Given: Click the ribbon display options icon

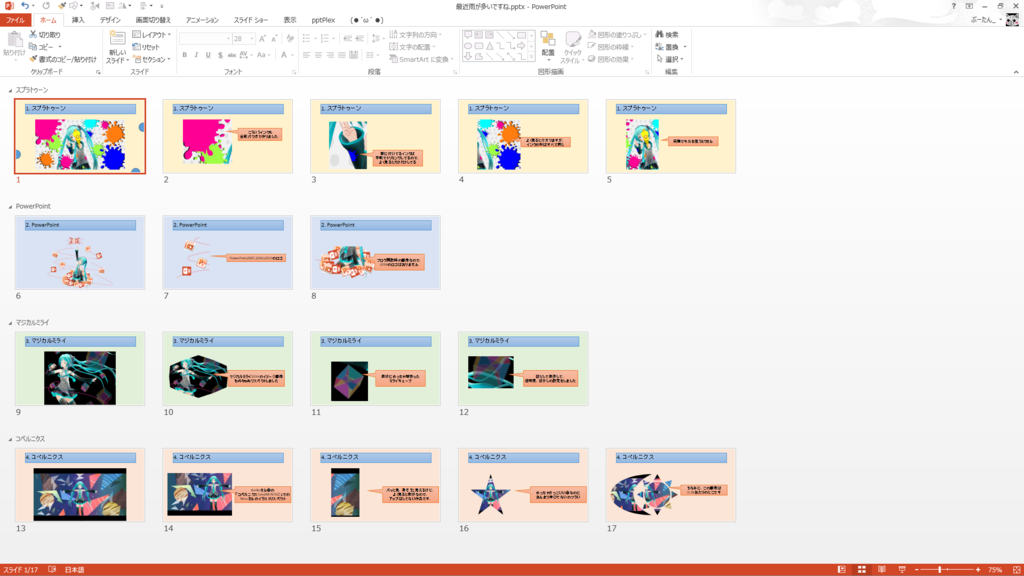Looking at the screenshot, I should (969, 6).
